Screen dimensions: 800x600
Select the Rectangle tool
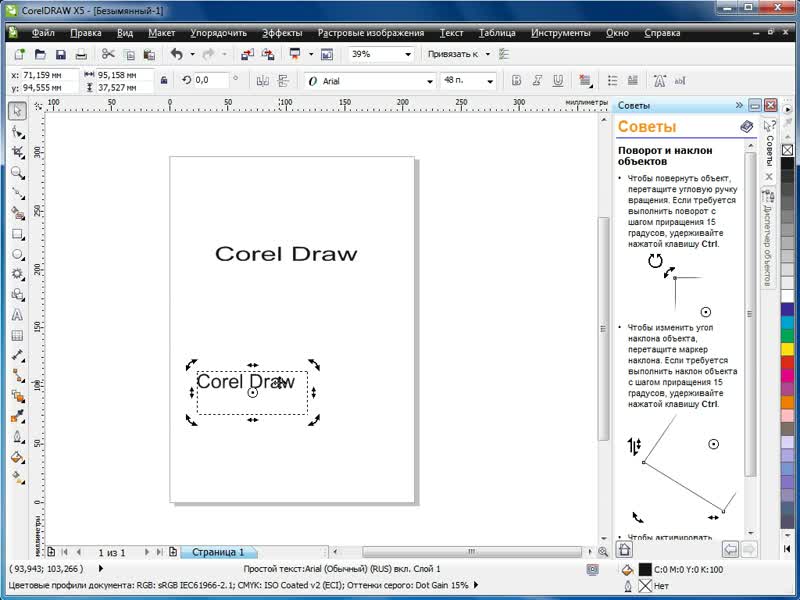(17, 234)
